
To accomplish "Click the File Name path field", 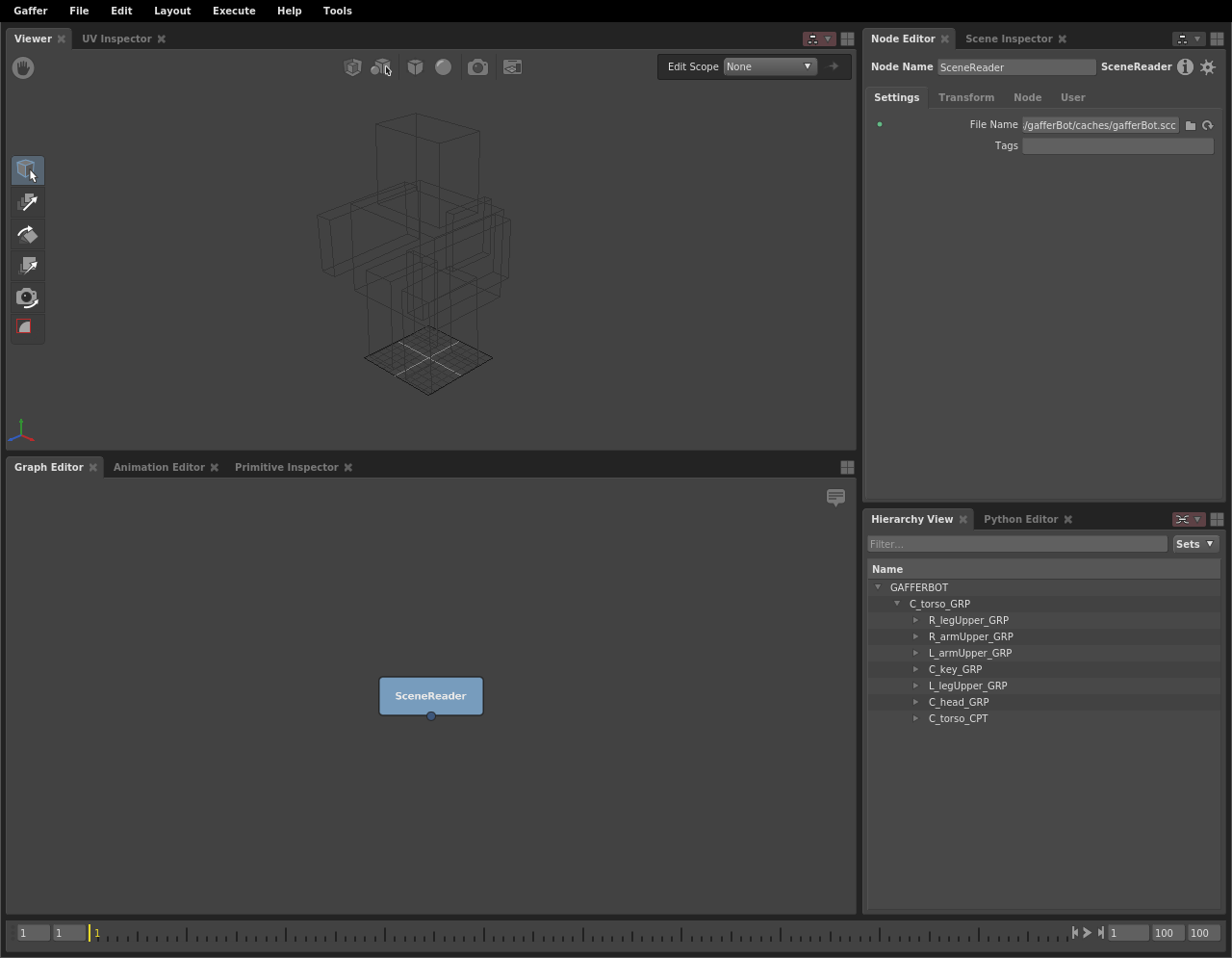I will pyautogui.click(x=1100, y=125).
